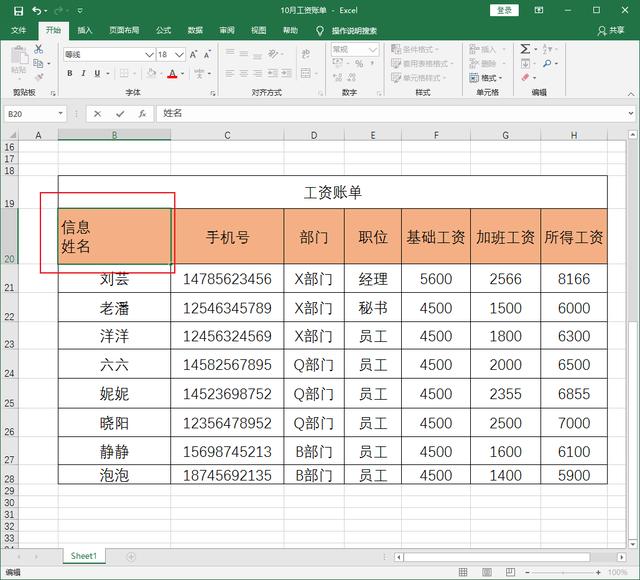Expand the formula bar
640x580 pixels.
pos(631,113)
